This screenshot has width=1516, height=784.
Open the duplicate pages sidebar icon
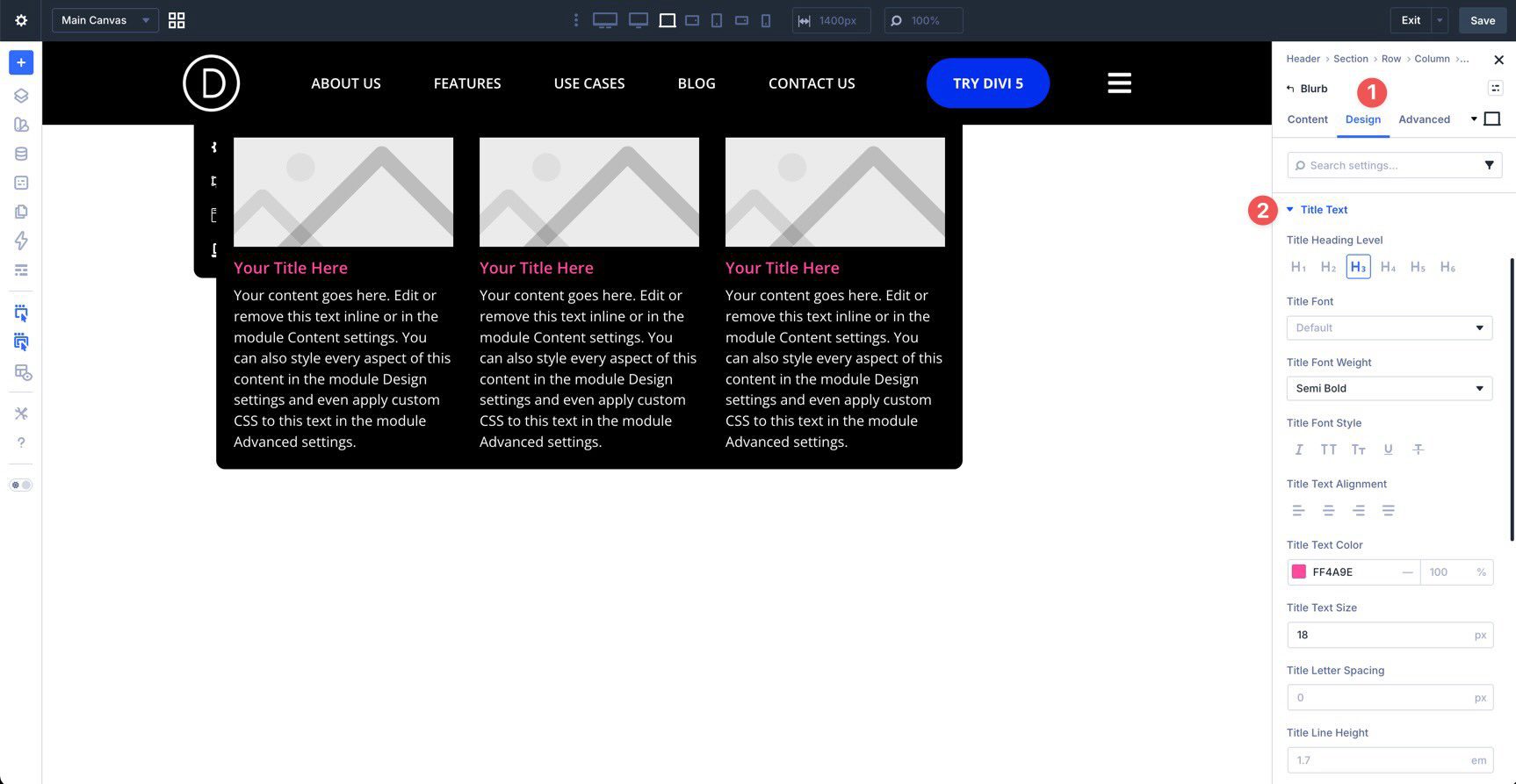(x=21, y=212)
